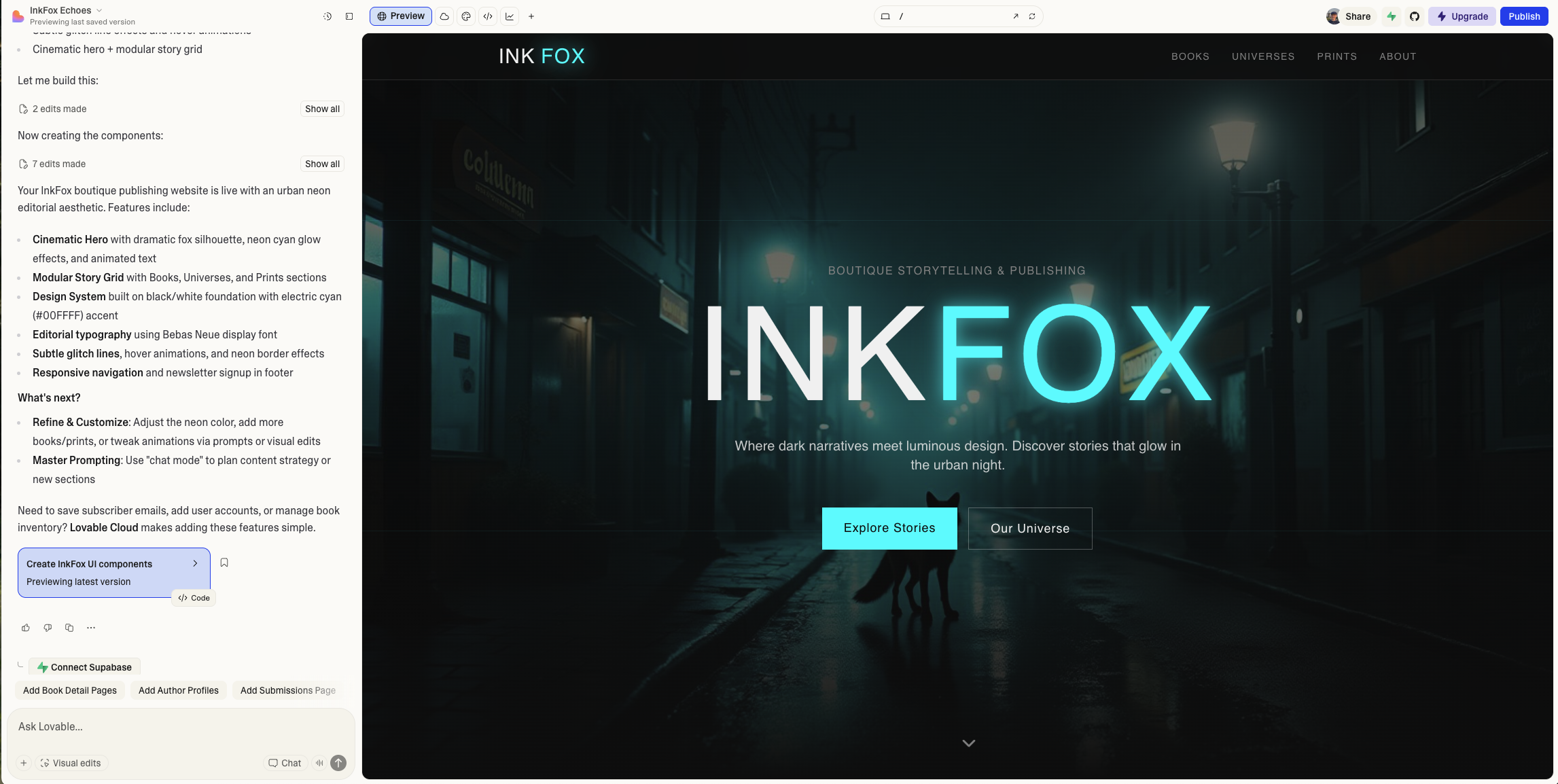The height and width of the screenshot is (784, 1558).
Task: Click the user avatar next to Share
Action: (1333, 16)
